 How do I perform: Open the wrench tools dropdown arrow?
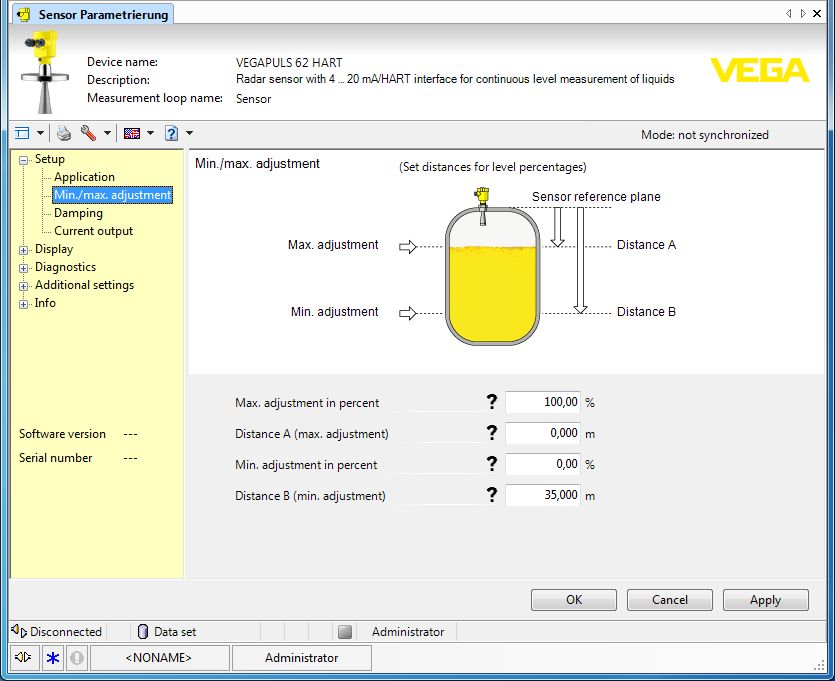[108, 133]
